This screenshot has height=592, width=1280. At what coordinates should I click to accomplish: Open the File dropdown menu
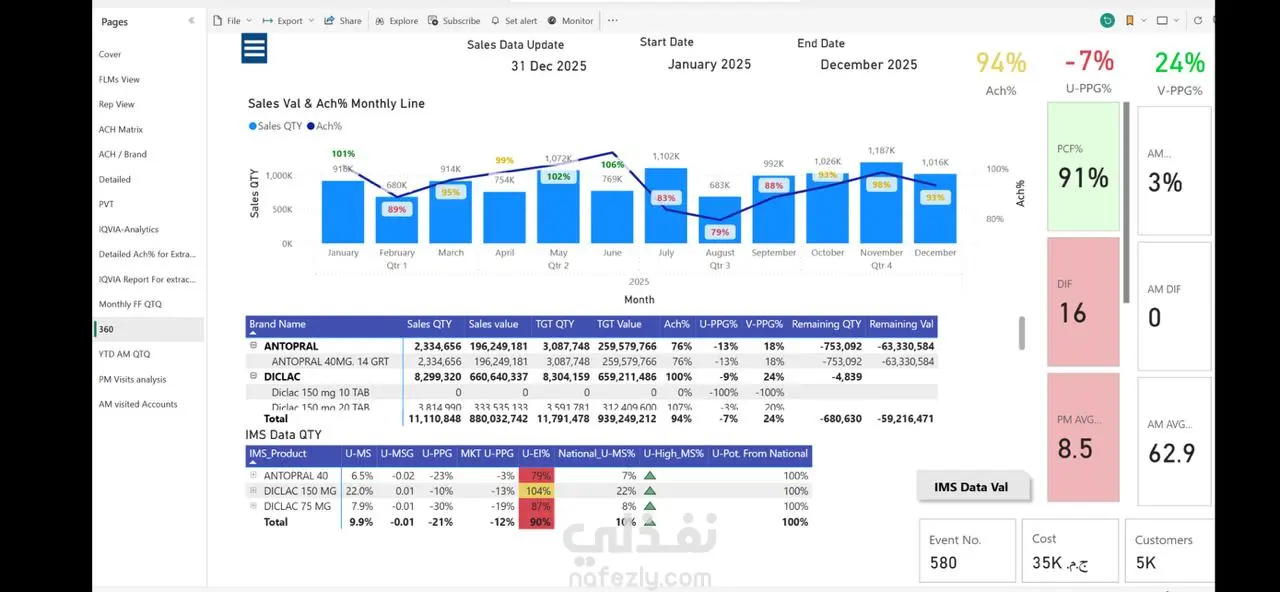(x=232, y=21)
